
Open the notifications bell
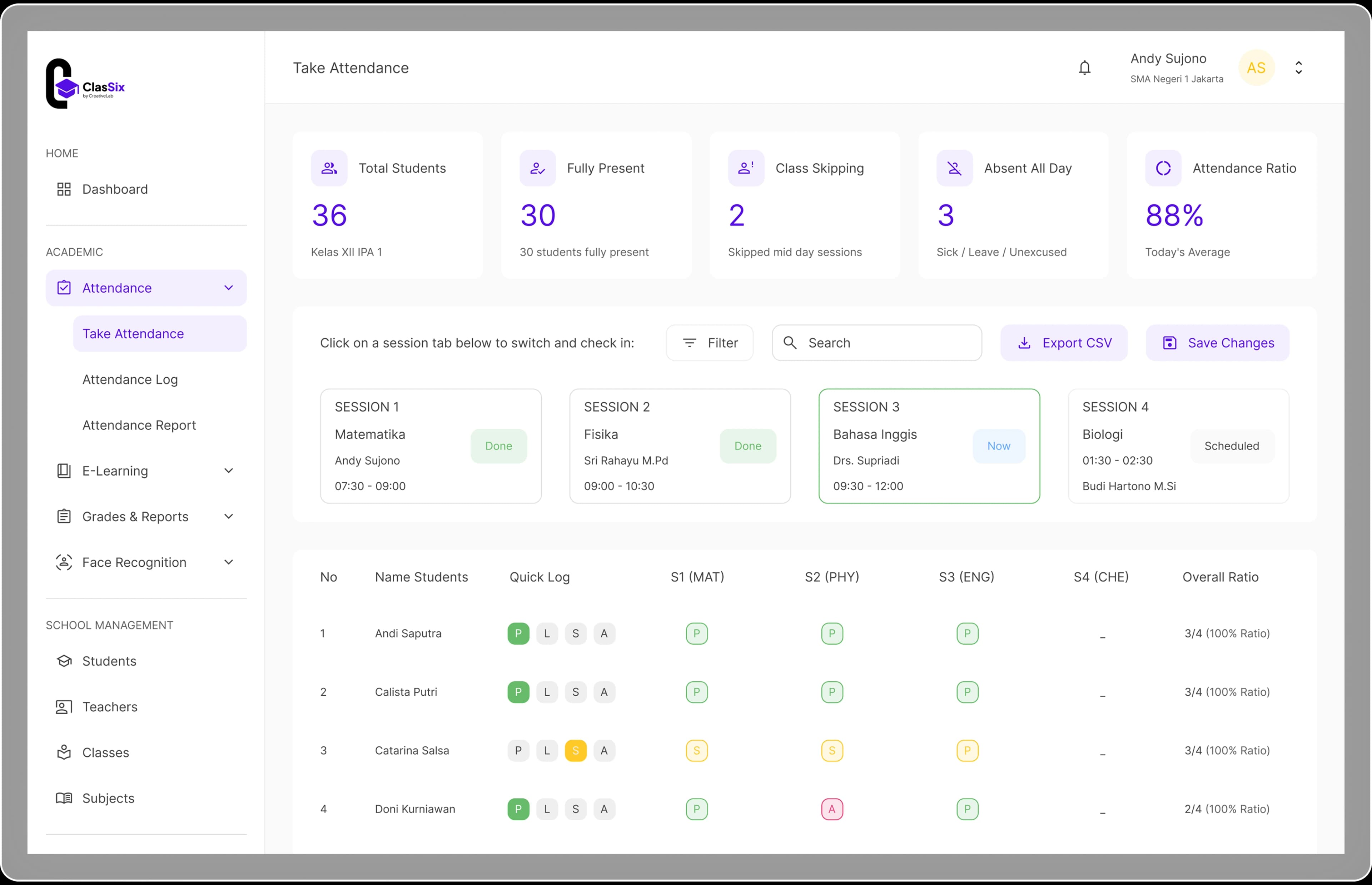point(1084,68)
